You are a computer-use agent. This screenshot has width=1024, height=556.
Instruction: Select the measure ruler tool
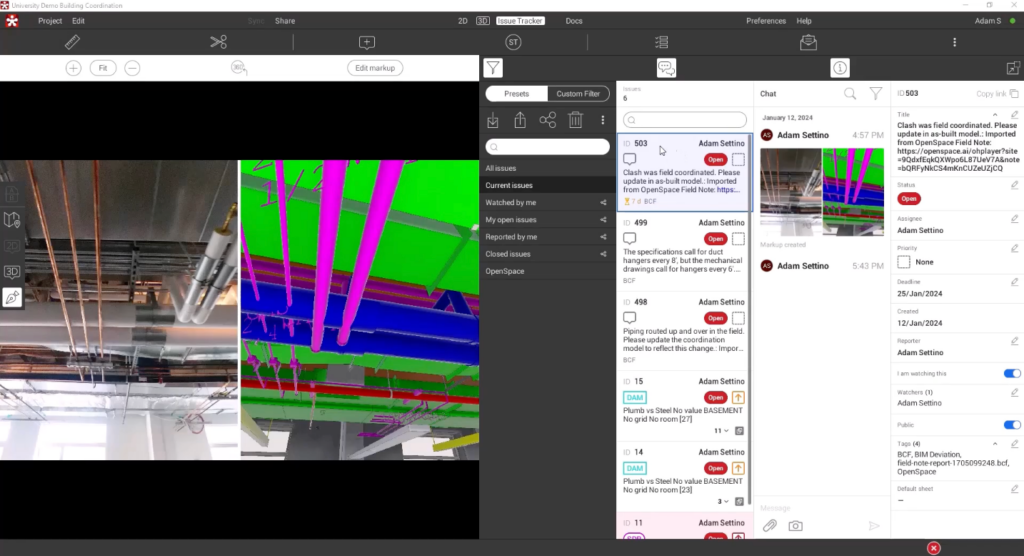(72, 42)
